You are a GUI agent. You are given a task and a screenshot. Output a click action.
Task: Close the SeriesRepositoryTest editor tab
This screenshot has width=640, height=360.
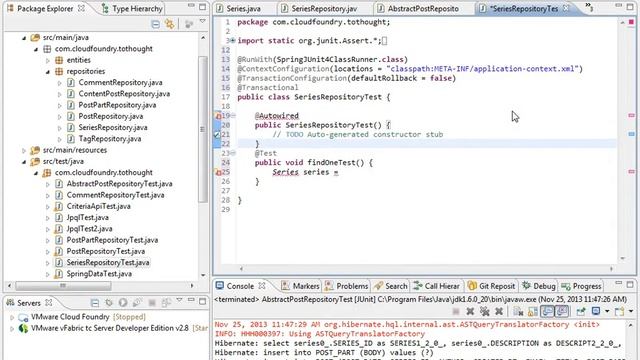coord(566,8)
